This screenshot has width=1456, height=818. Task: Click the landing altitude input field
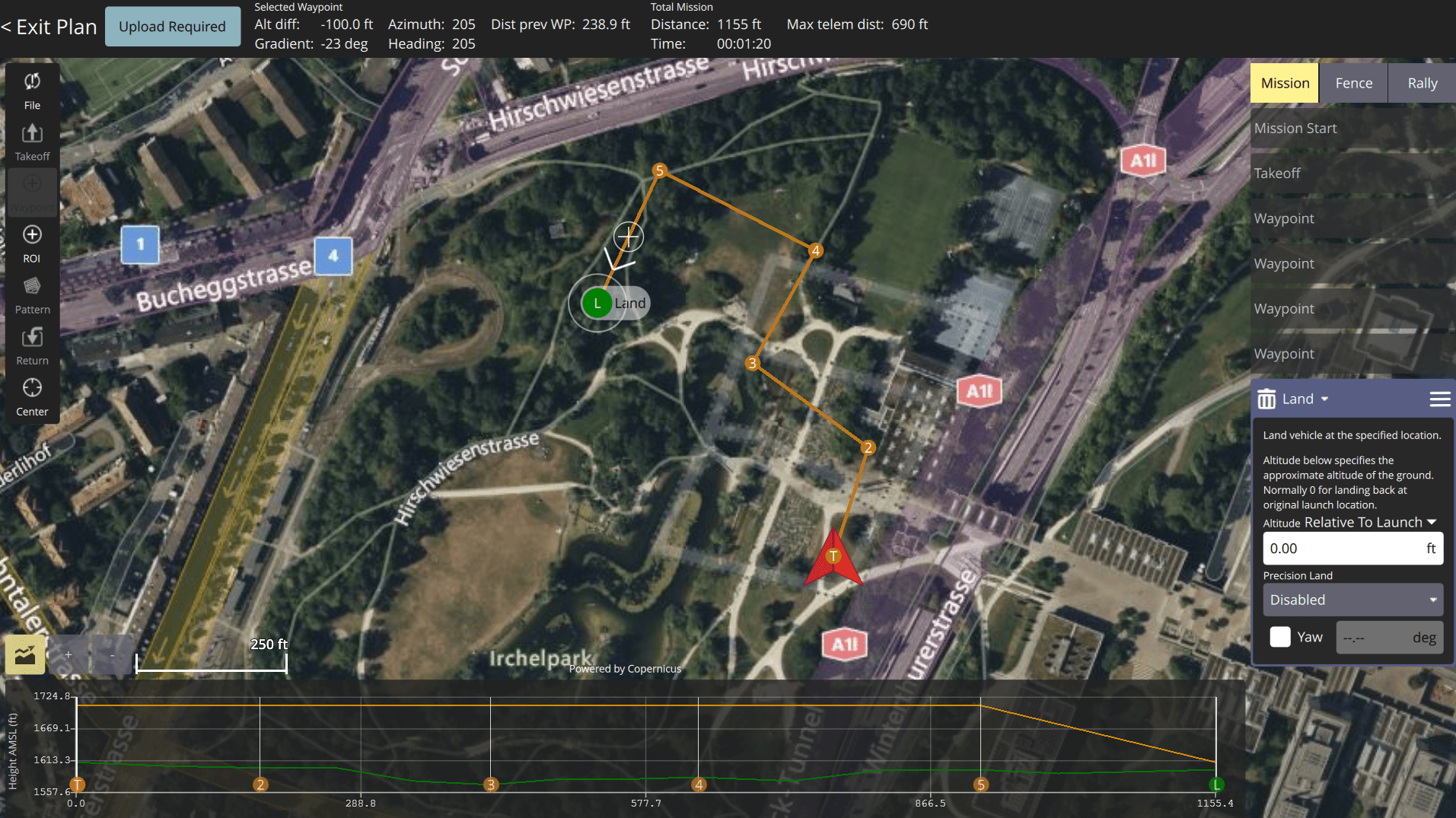click(1353, 548)
